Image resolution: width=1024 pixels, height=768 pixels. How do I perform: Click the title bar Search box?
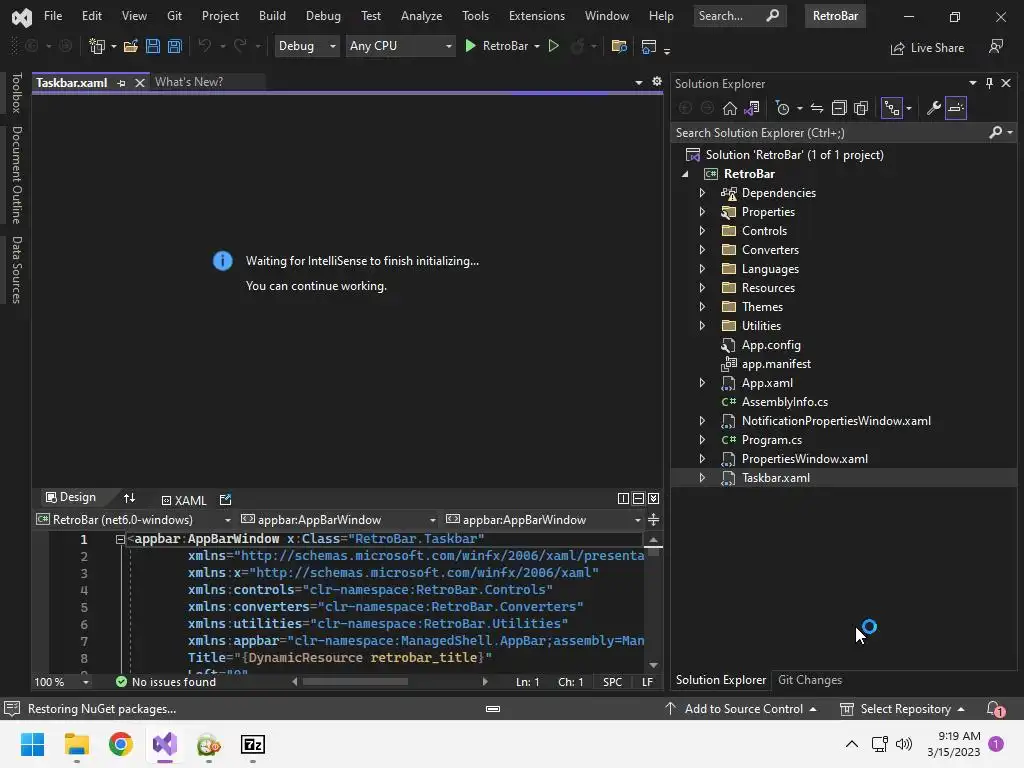(740, 16)
